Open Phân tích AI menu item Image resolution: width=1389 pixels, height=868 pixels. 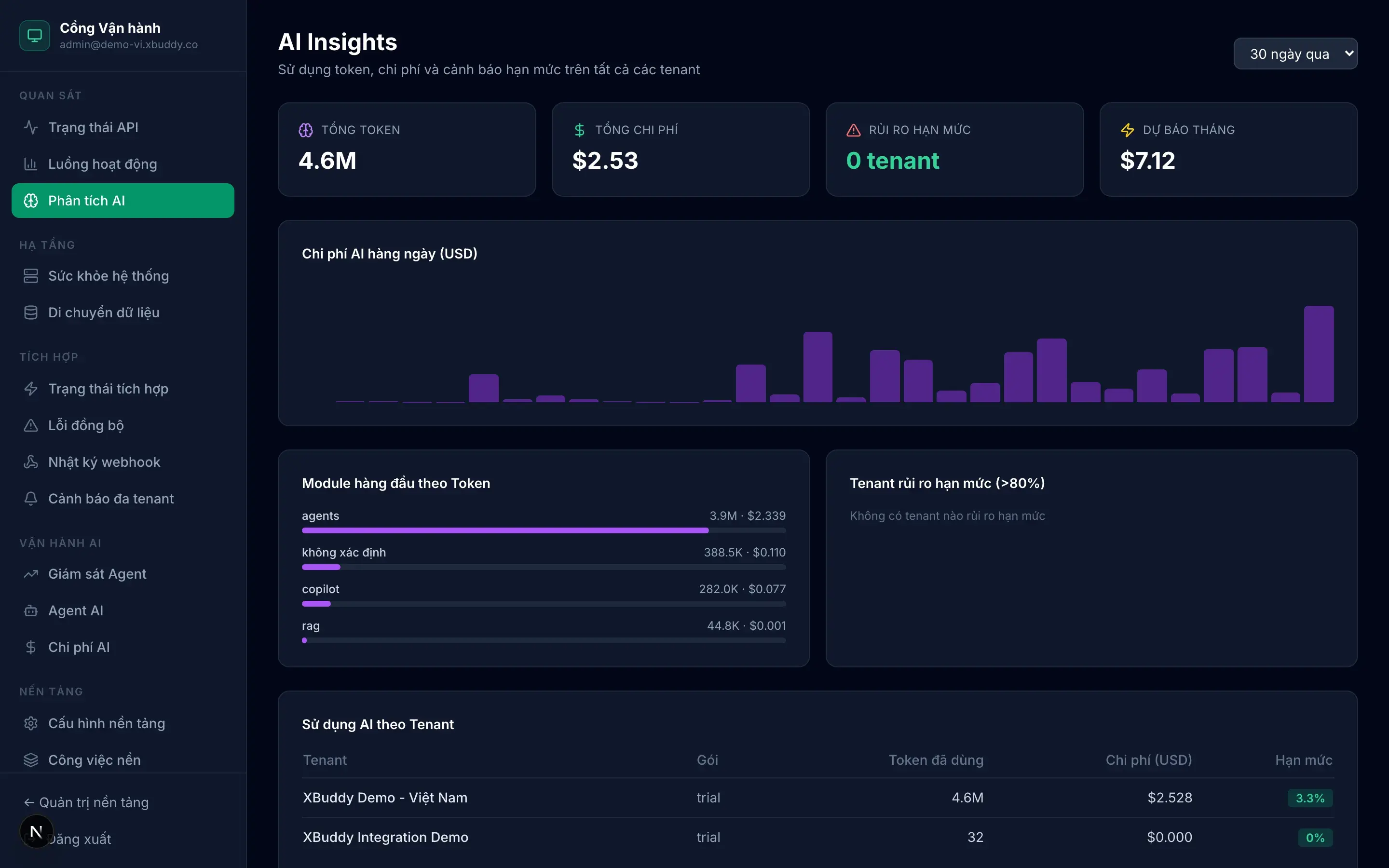pyautogui.click(x=123, y=200)
